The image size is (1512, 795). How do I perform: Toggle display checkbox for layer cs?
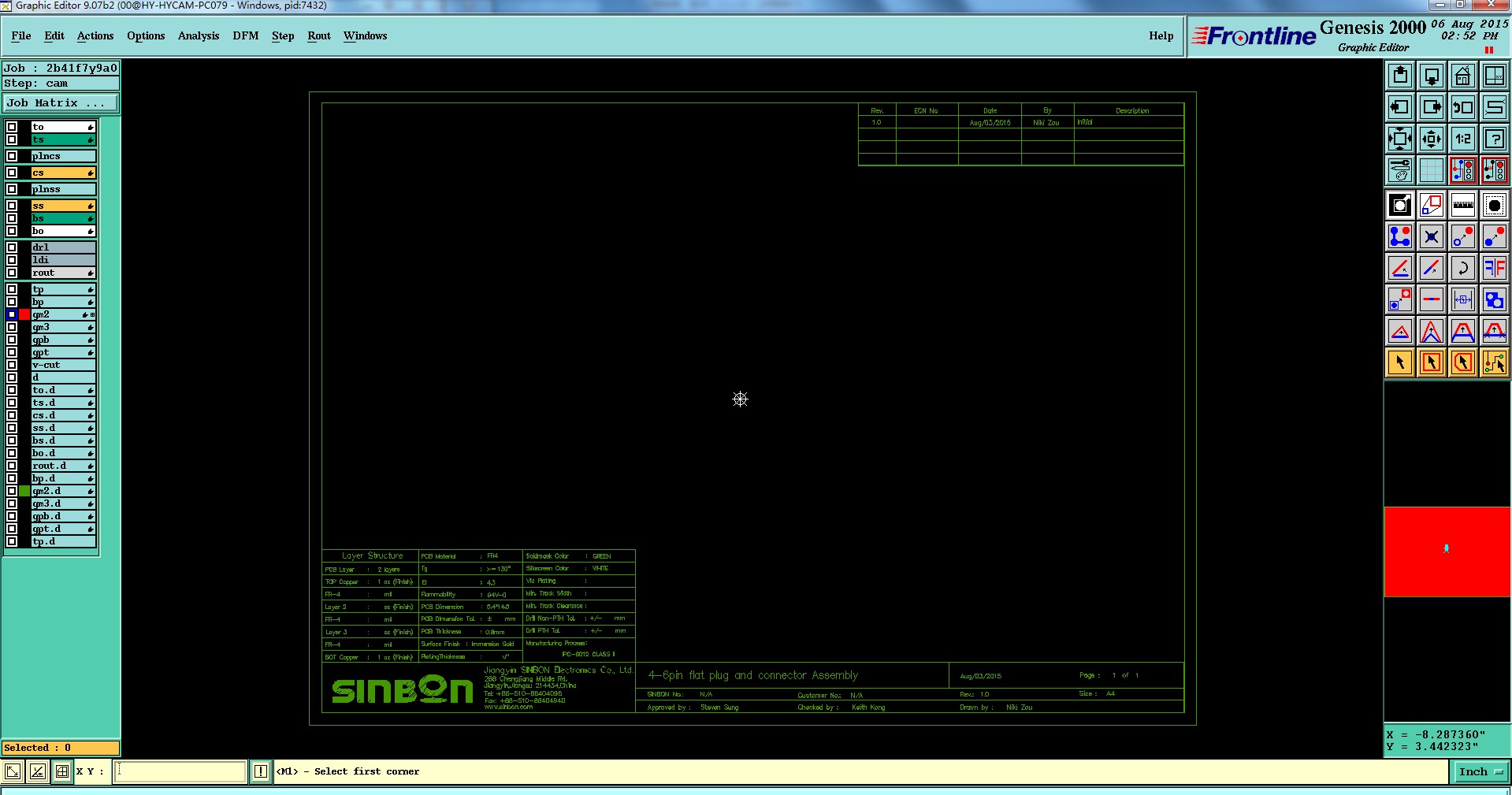click(x=12, y=173)
